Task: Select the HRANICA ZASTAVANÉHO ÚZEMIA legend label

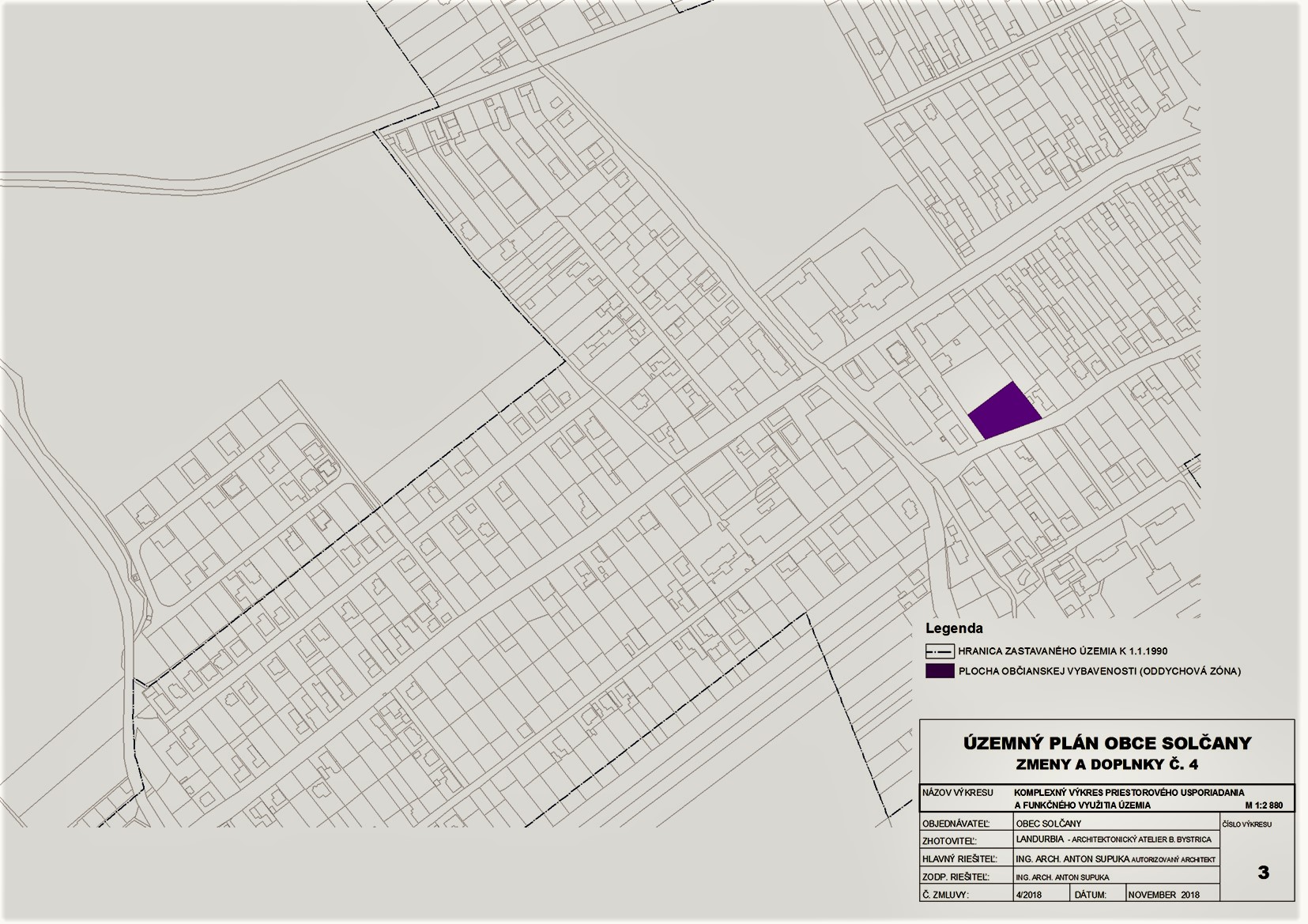Action: tap(1062, 652)
